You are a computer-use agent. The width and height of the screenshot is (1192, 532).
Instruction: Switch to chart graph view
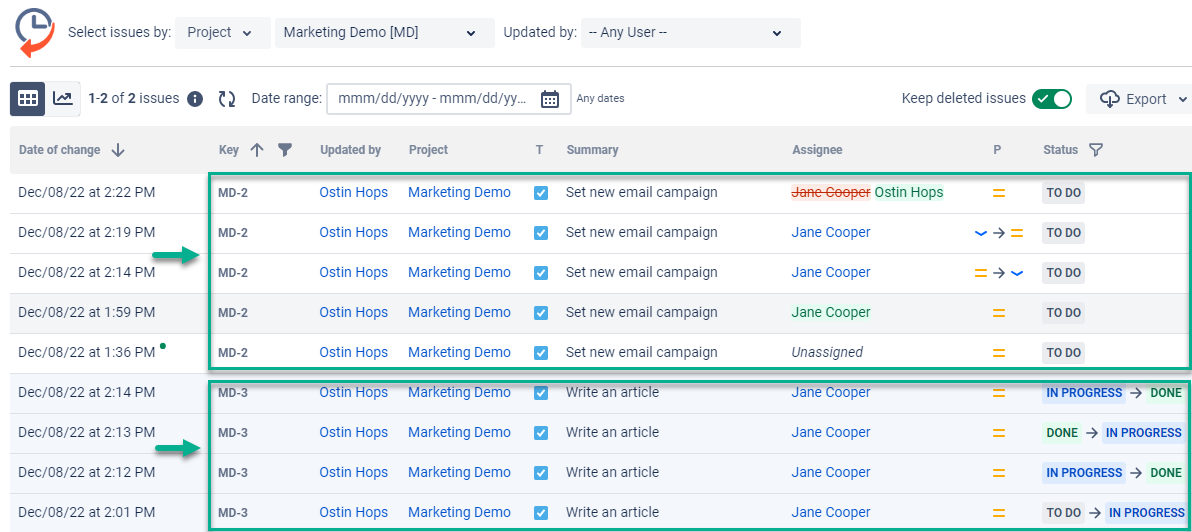(63, 98)
